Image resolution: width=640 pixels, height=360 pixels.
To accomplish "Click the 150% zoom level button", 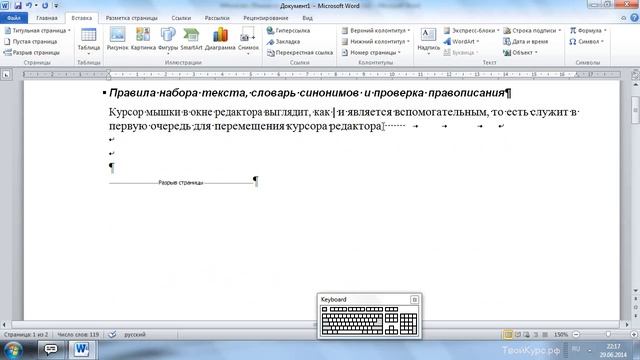I will [561, 335].
